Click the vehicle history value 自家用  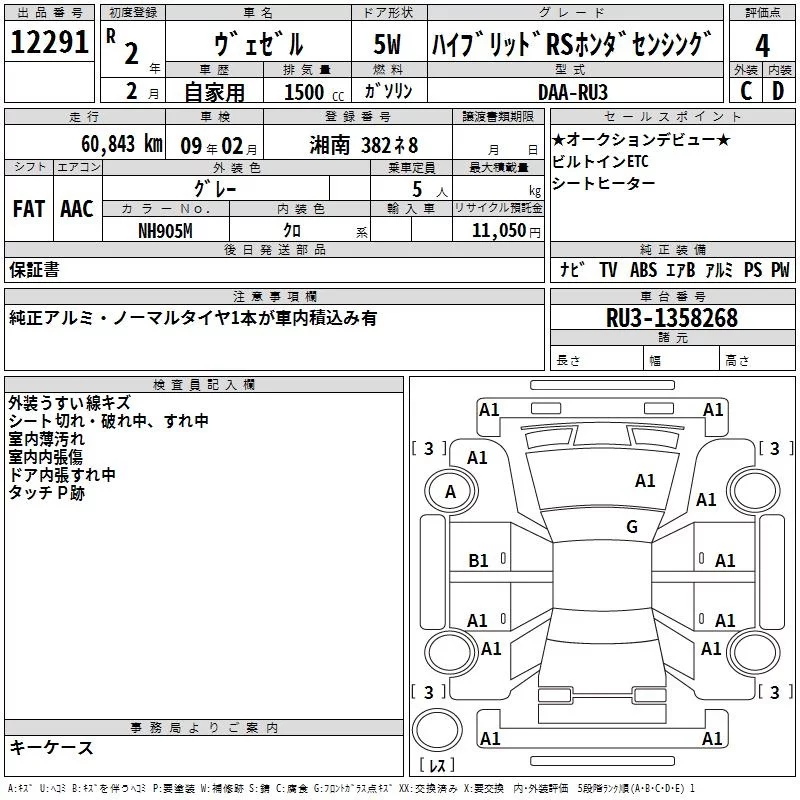tap(214, 92)
